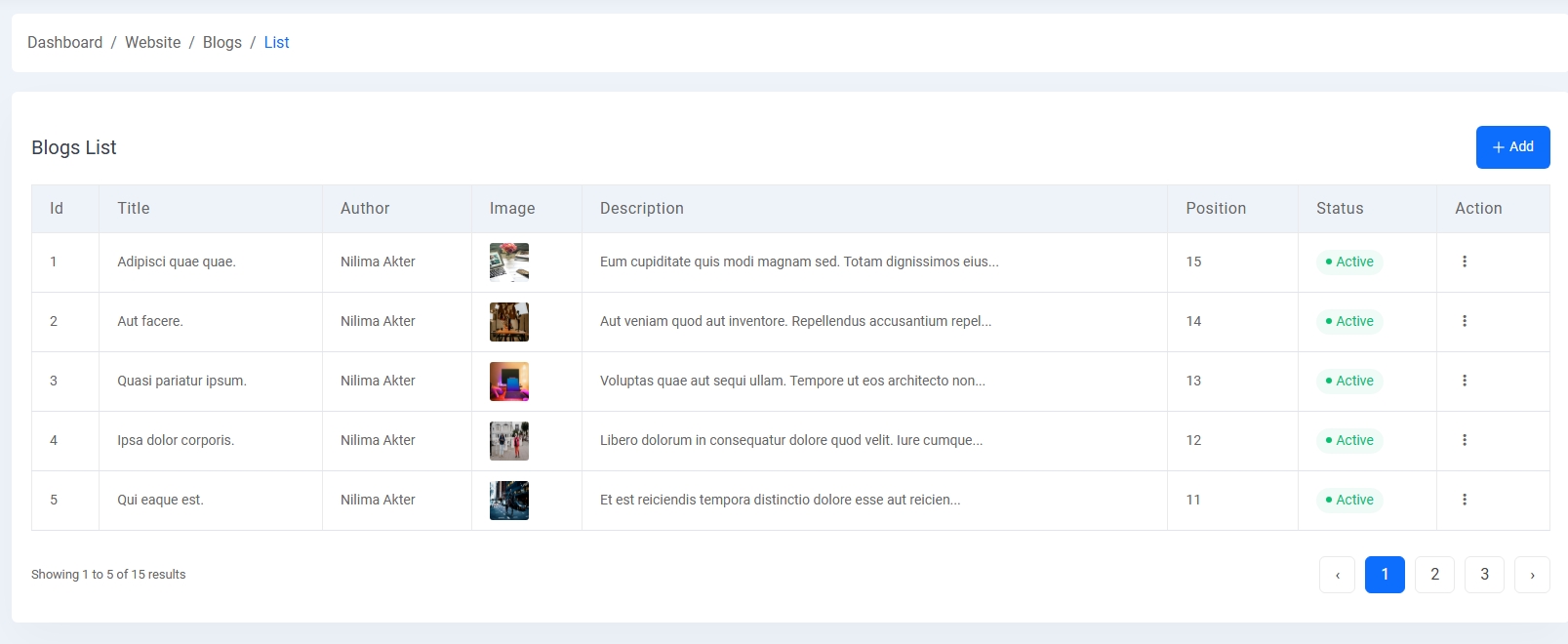Go to previous page arrow
This screenshot has height=644, width=1568.
(x=1337, y=575)
